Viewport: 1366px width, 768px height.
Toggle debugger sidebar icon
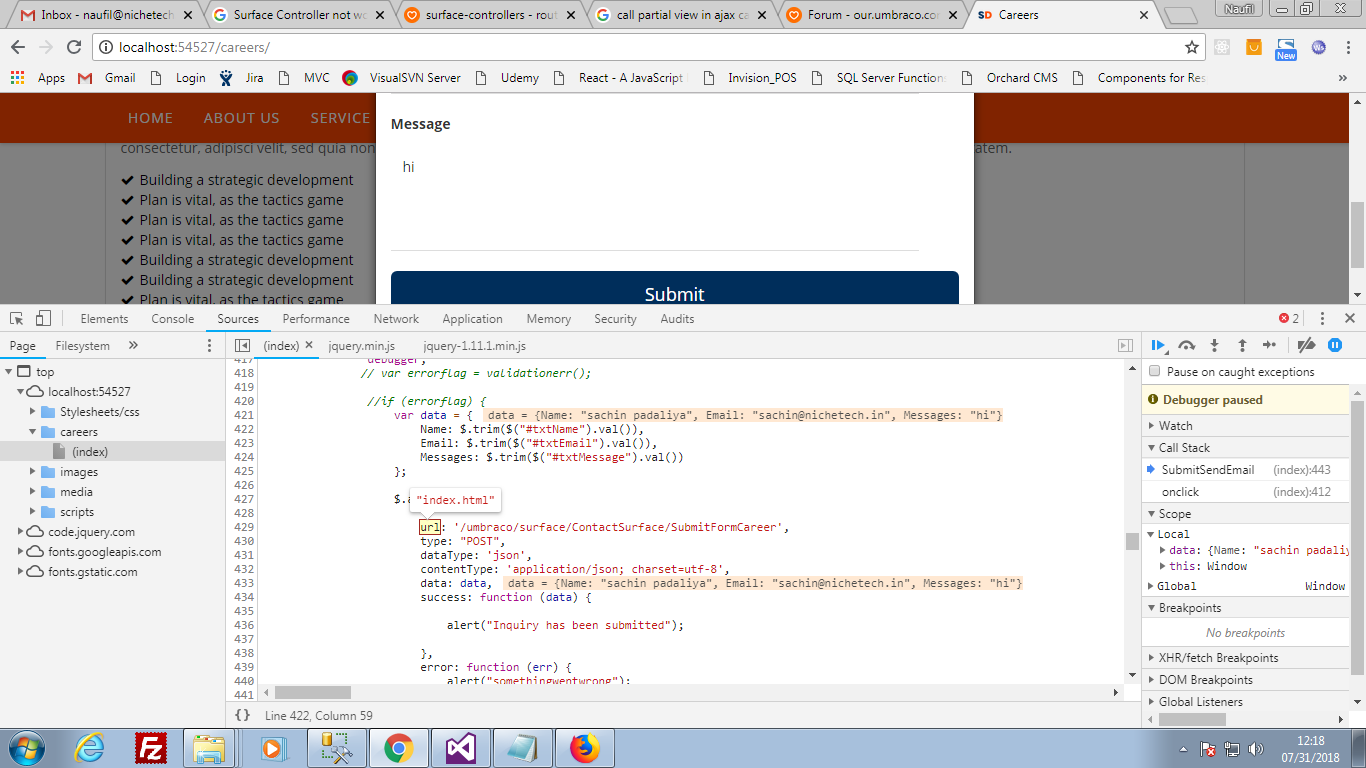[x=1125, y=345]
